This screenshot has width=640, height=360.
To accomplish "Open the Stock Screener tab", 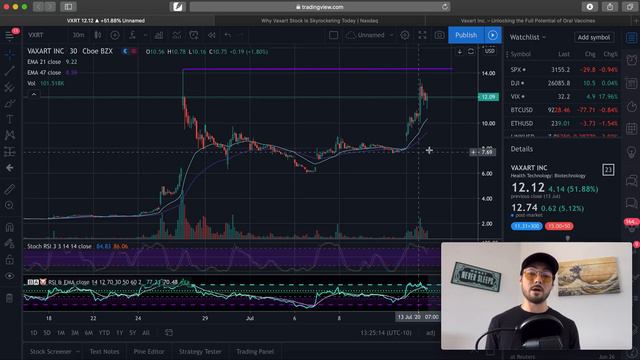I will coord(51,352).
